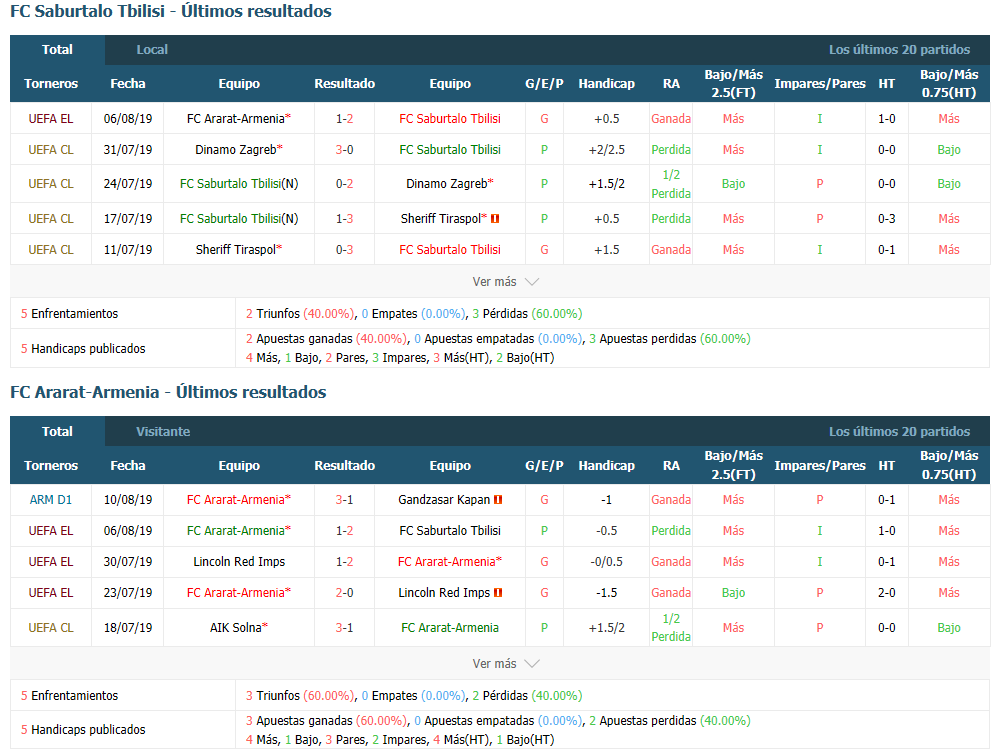Image resolution: width=997 pixels, height=751 pixels.
Task: Click '2 Triunfos (40.00%)' summary text
Action: pyautogui.click(x=300, y=314)
